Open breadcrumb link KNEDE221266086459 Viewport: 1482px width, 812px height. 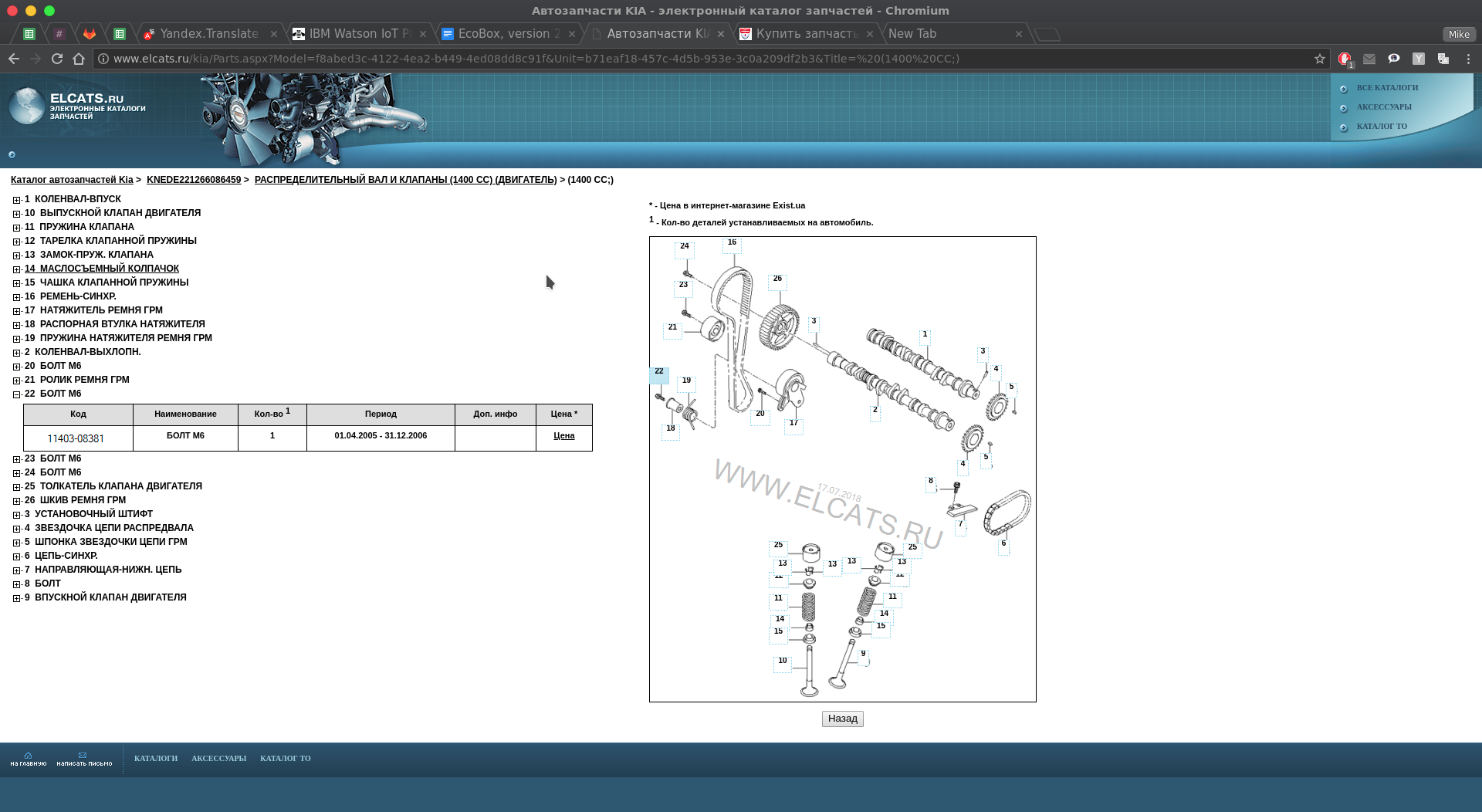point(194,180)
